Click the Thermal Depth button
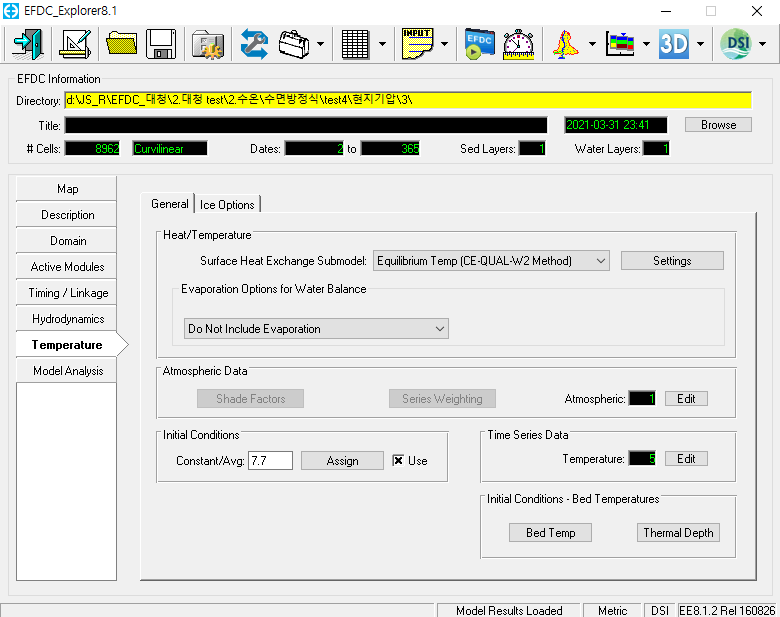 pyautogui.click(x=678, y=533)
